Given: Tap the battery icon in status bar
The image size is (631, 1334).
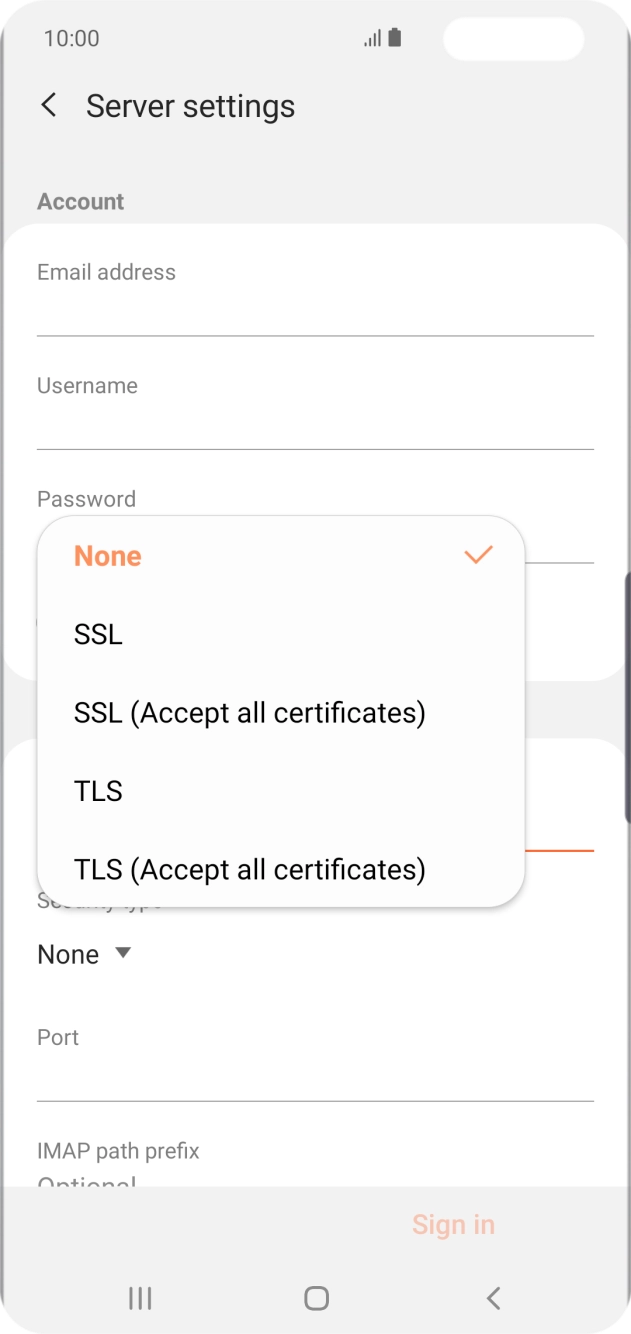Looking at the screenshot, I should click(396, 38).
